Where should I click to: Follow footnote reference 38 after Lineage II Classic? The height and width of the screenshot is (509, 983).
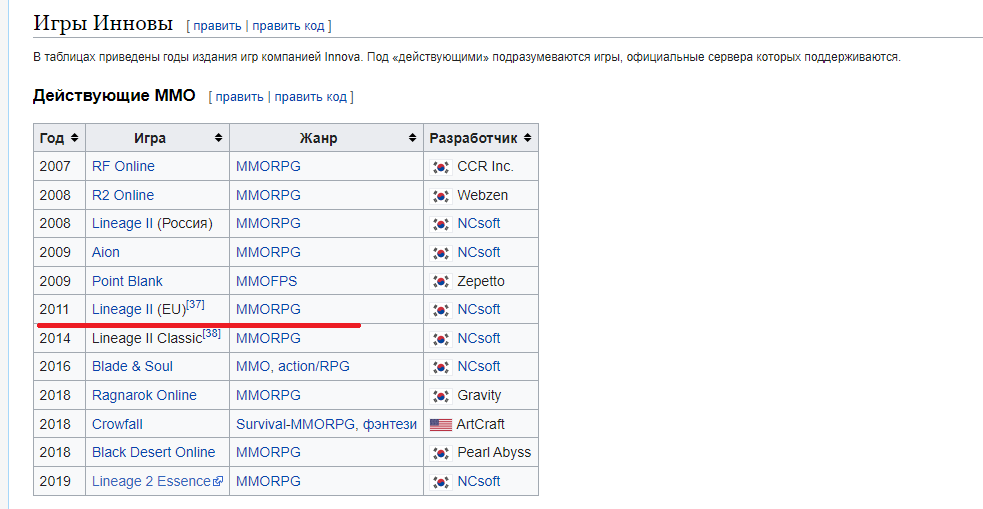(211, 333)
